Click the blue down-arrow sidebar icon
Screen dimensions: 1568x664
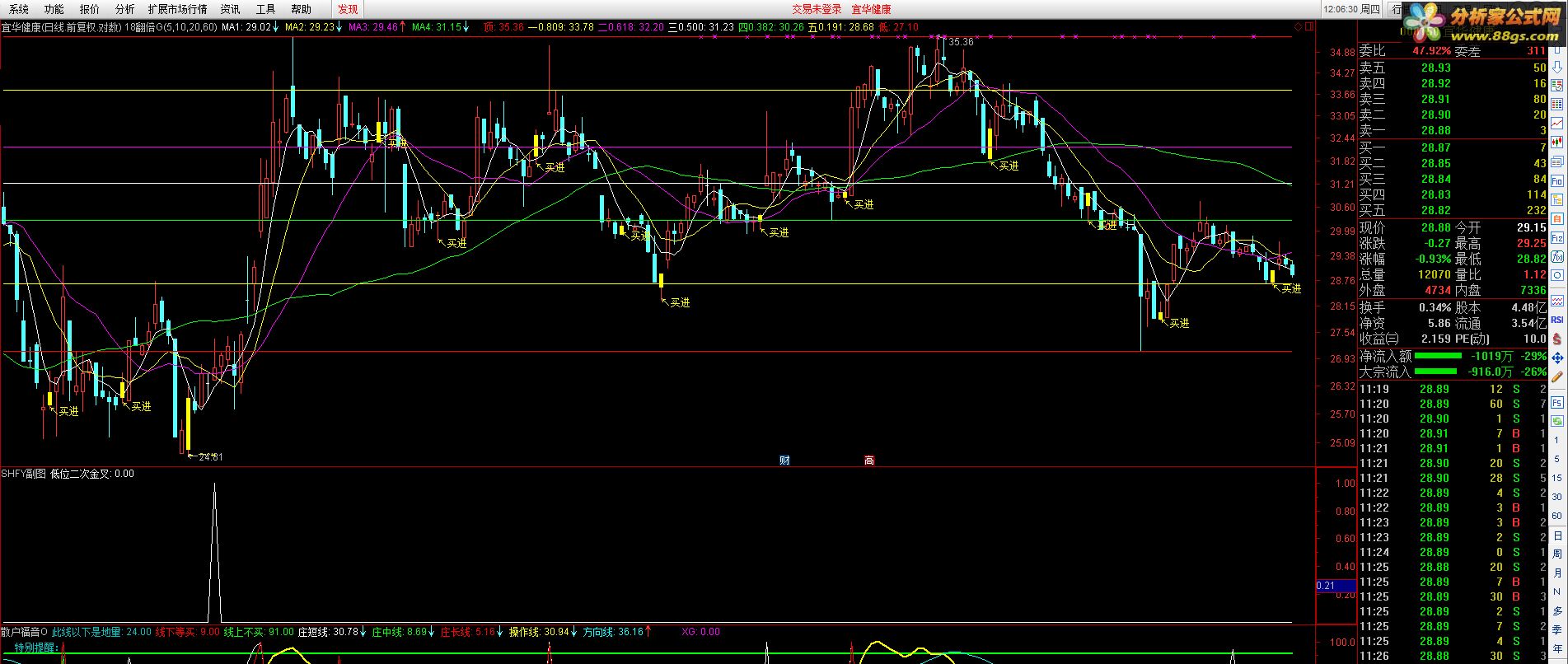pos(1557,67)
